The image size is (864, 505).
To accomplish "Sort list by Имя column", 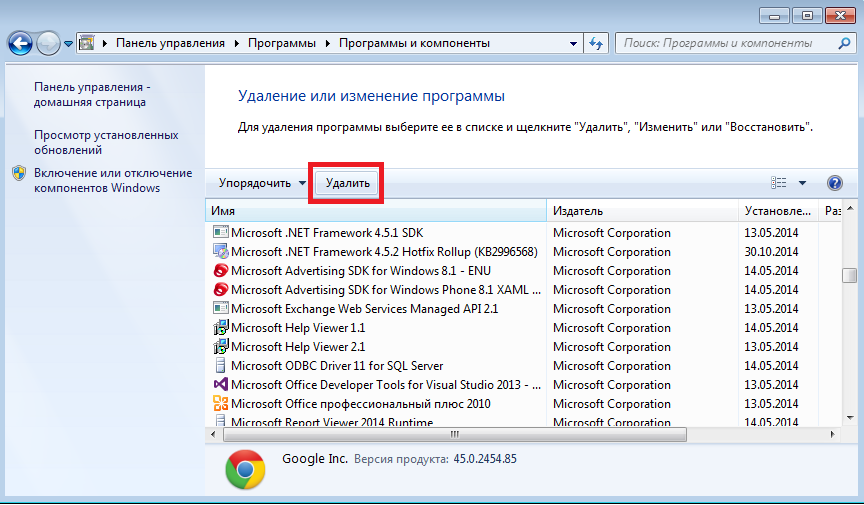I will (376, 211).
